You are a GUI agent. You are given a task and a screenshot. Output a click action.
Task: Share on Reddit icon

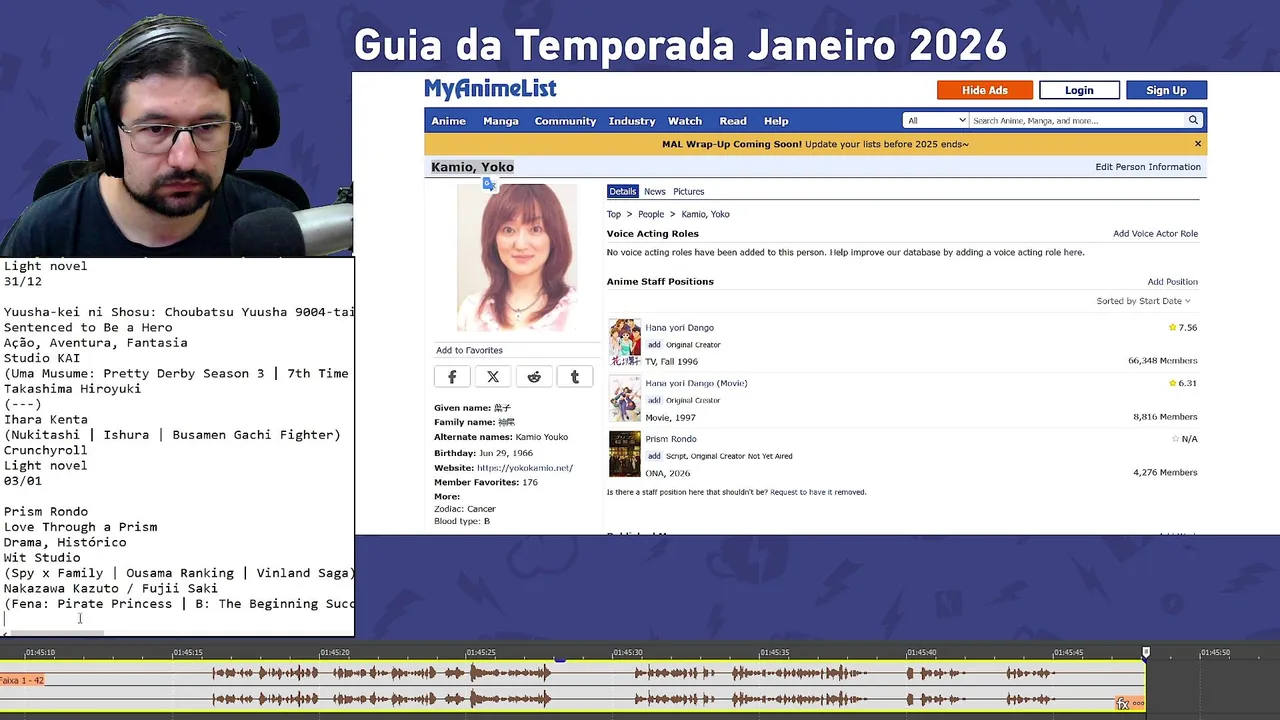coord(534,377)
